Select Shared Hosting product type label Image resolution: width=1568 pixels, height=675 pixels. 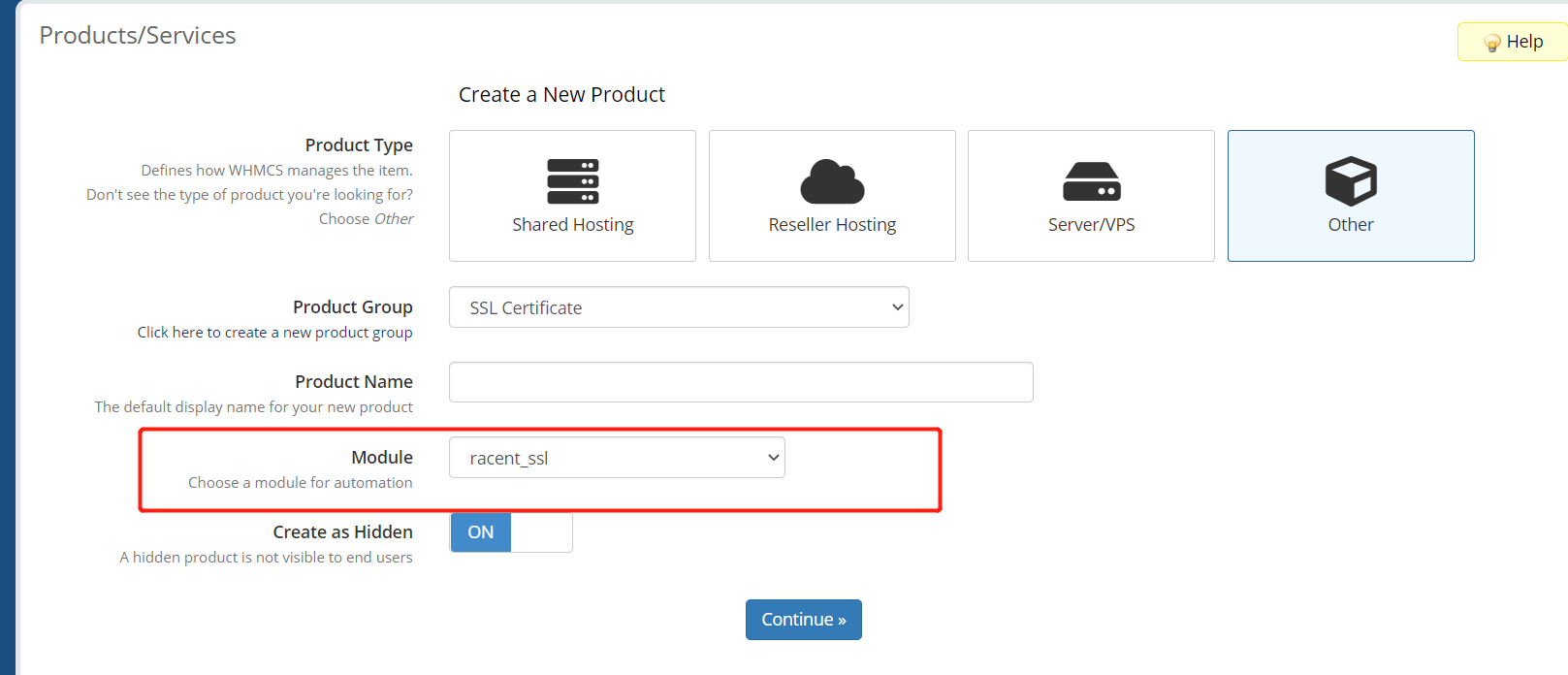tap(572, 225)
